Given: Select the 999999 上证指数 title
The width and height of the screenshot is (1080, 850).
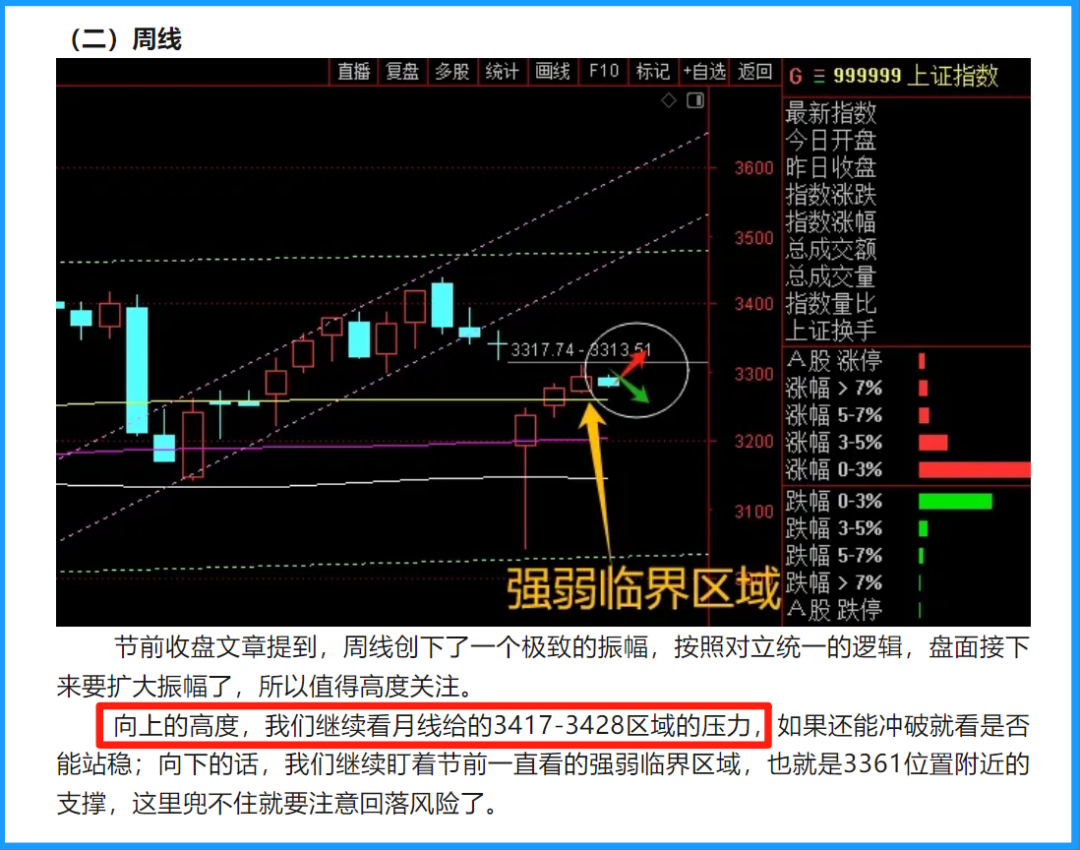Looking at the screenshot, I should 915,75.
